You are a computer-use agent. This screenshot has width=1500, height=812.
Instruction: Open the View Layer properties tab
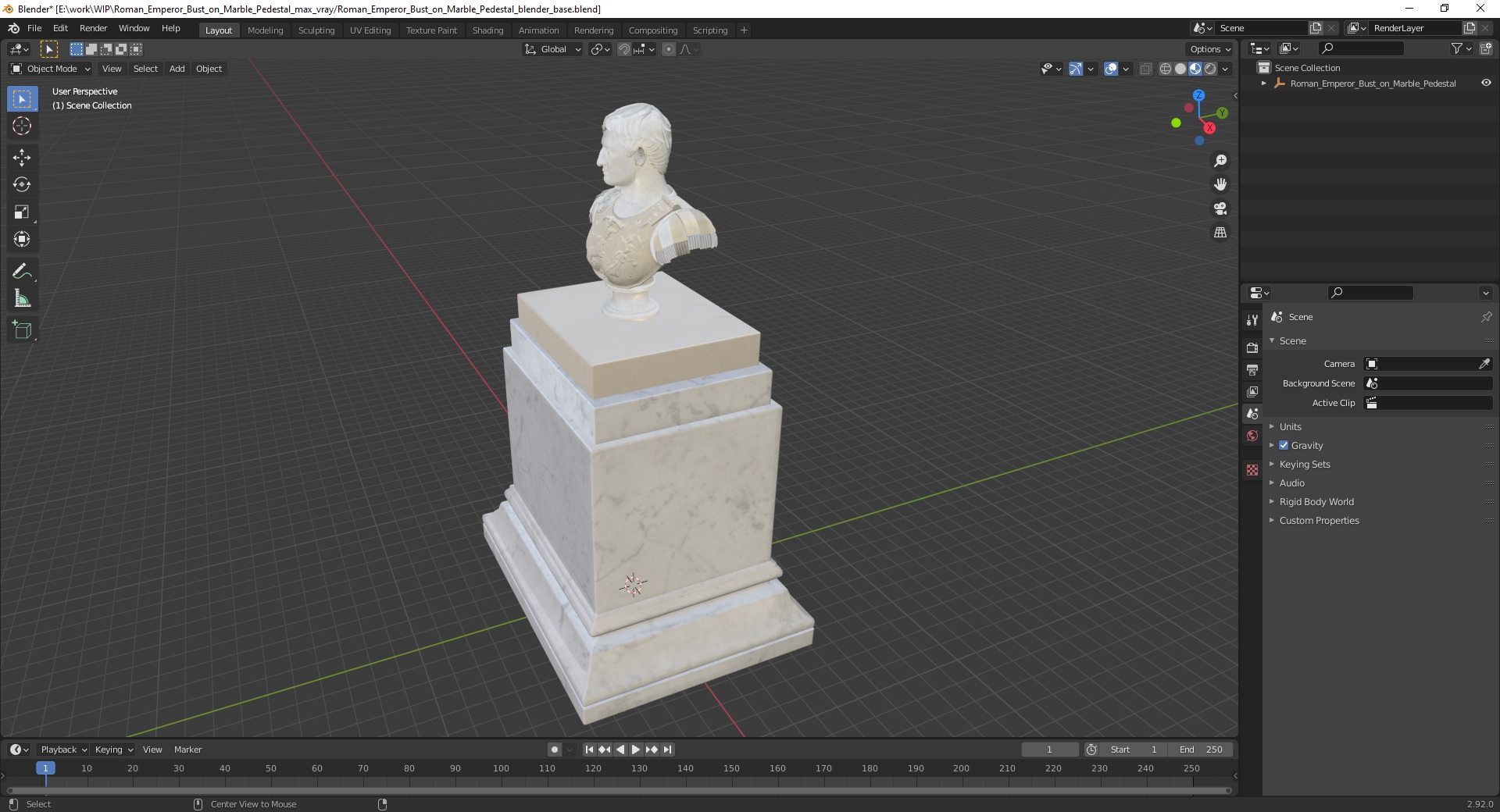(1252, 391)
